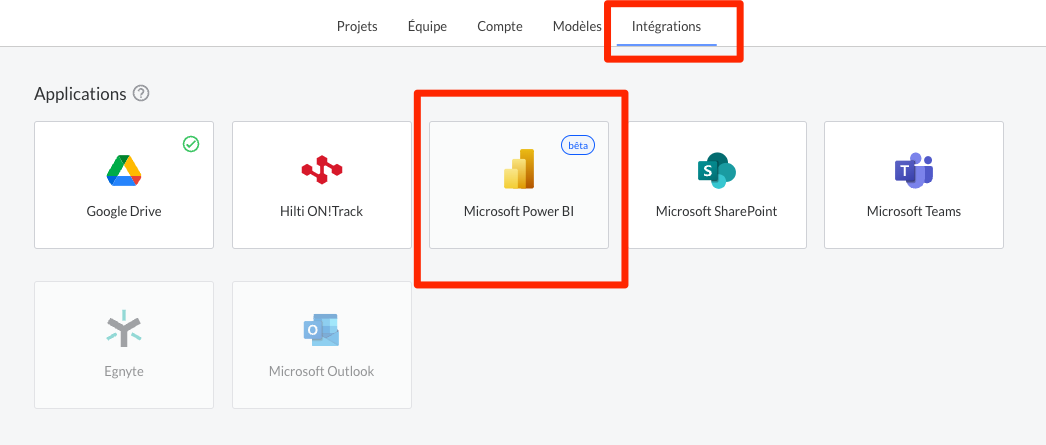Click the Applications section heading
This screenshot has width=1046, height=445.
pos(80,94)
